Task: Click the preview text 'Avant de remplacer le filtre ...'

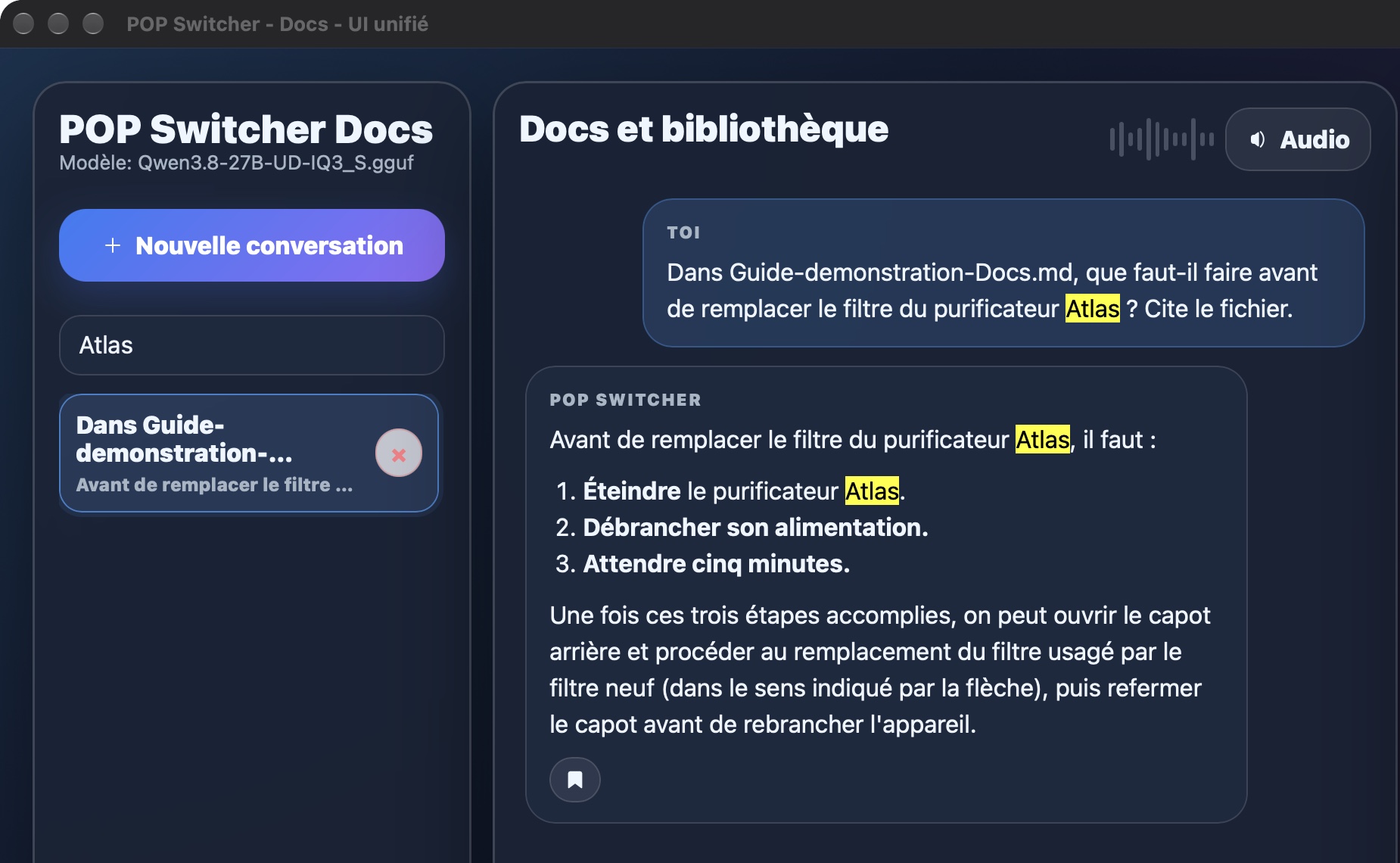Action: coord(215,484)
